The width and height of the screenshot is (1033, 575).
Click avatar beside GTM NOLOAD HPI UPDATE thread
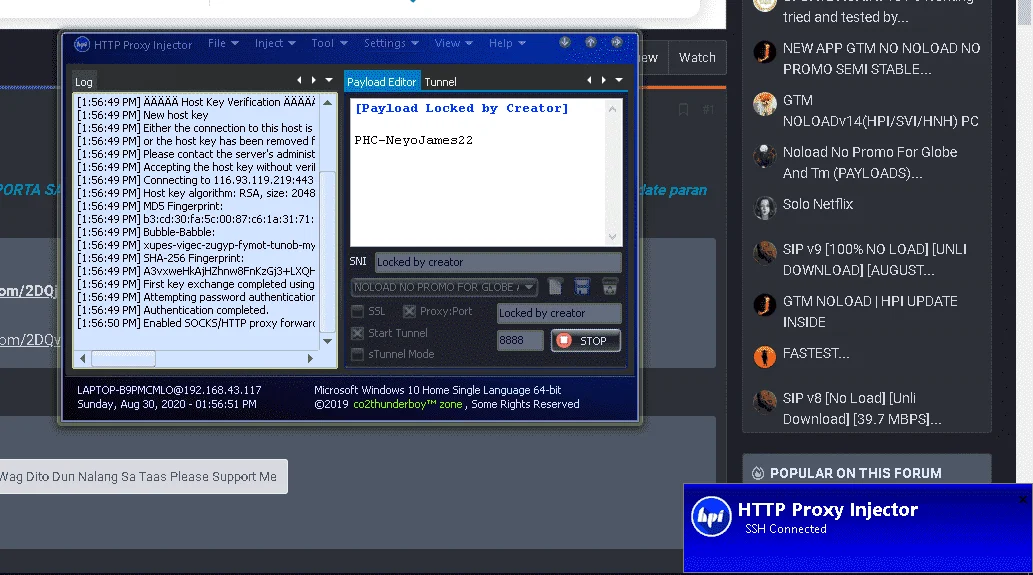pyautogui.click(x=765, y=304)
